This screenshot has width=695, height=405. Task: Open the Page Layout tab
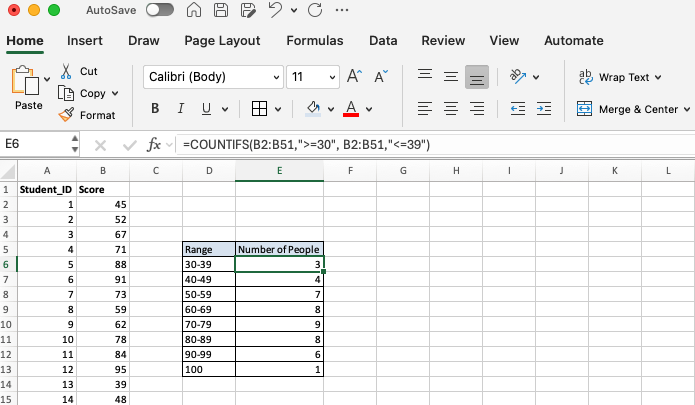pyautogui.click(x=222, y=41)
